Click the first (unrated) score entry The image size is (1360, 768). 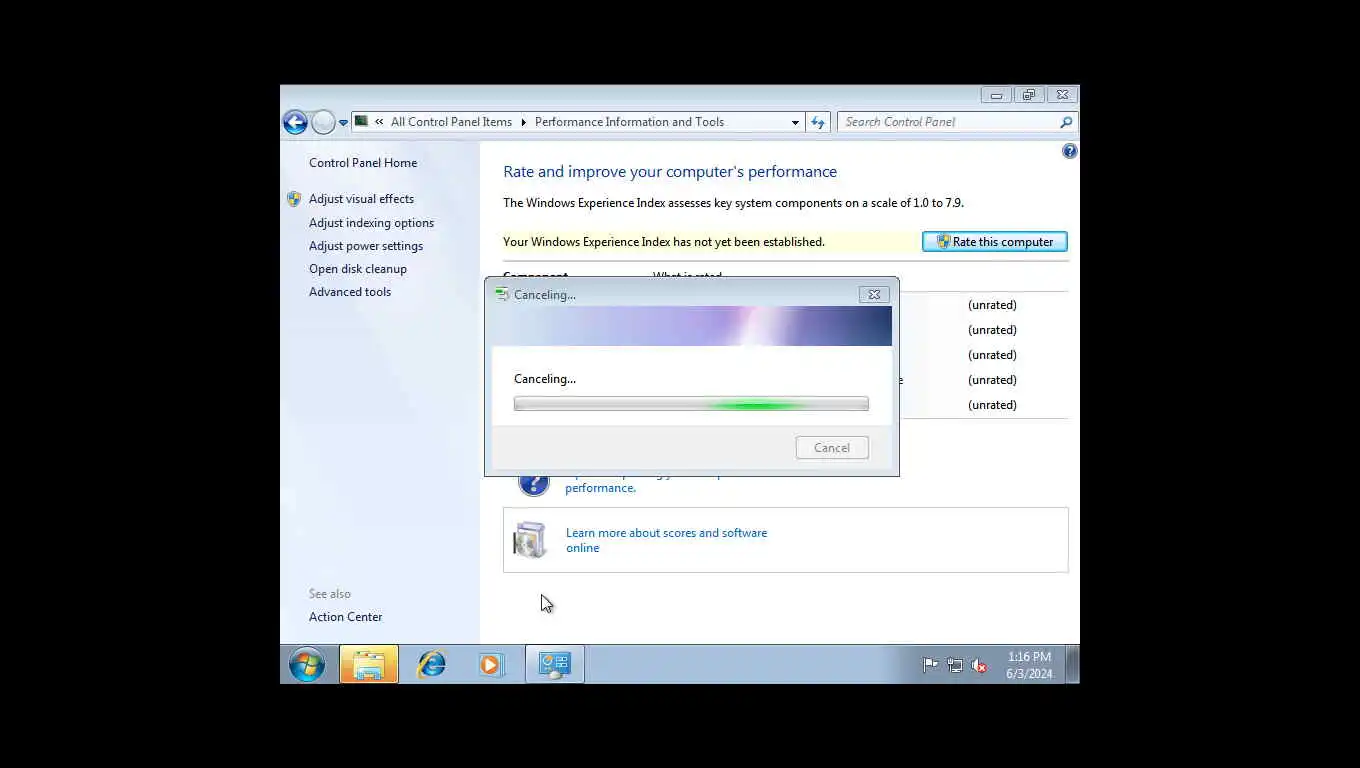[x=992, y=305]
